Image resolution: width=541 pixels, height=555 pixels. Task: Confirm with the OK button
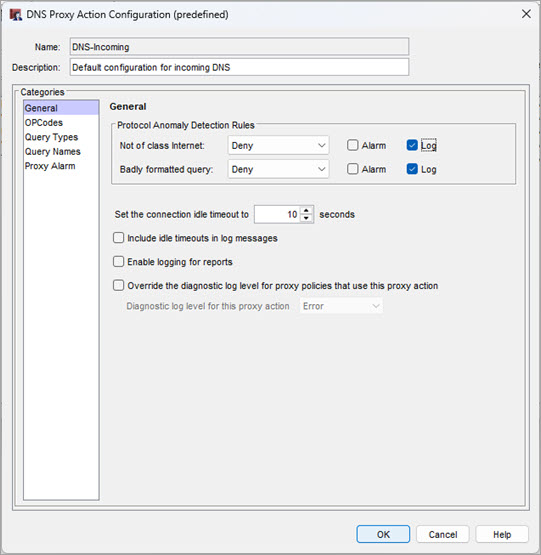pos(383,534)
